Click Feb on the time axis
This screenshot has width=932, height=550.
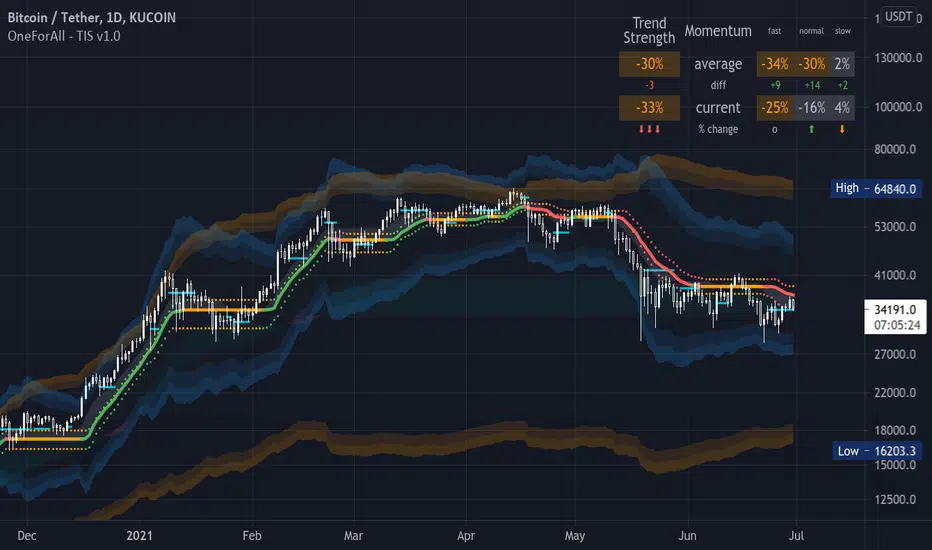[251, 536]
